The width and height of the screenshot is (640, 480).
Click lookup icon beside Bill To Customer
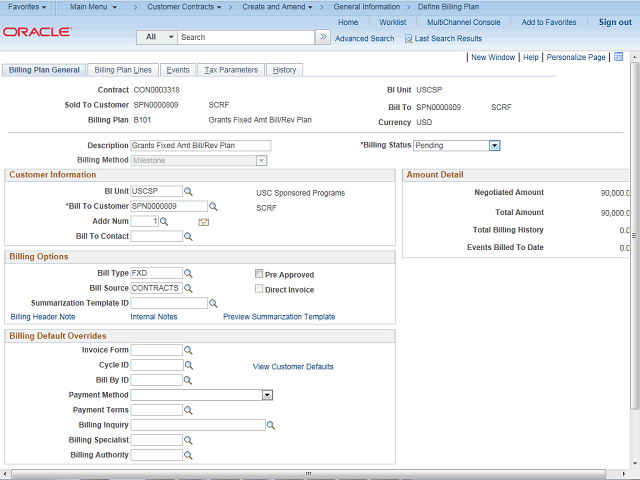[x=213, y=206]
